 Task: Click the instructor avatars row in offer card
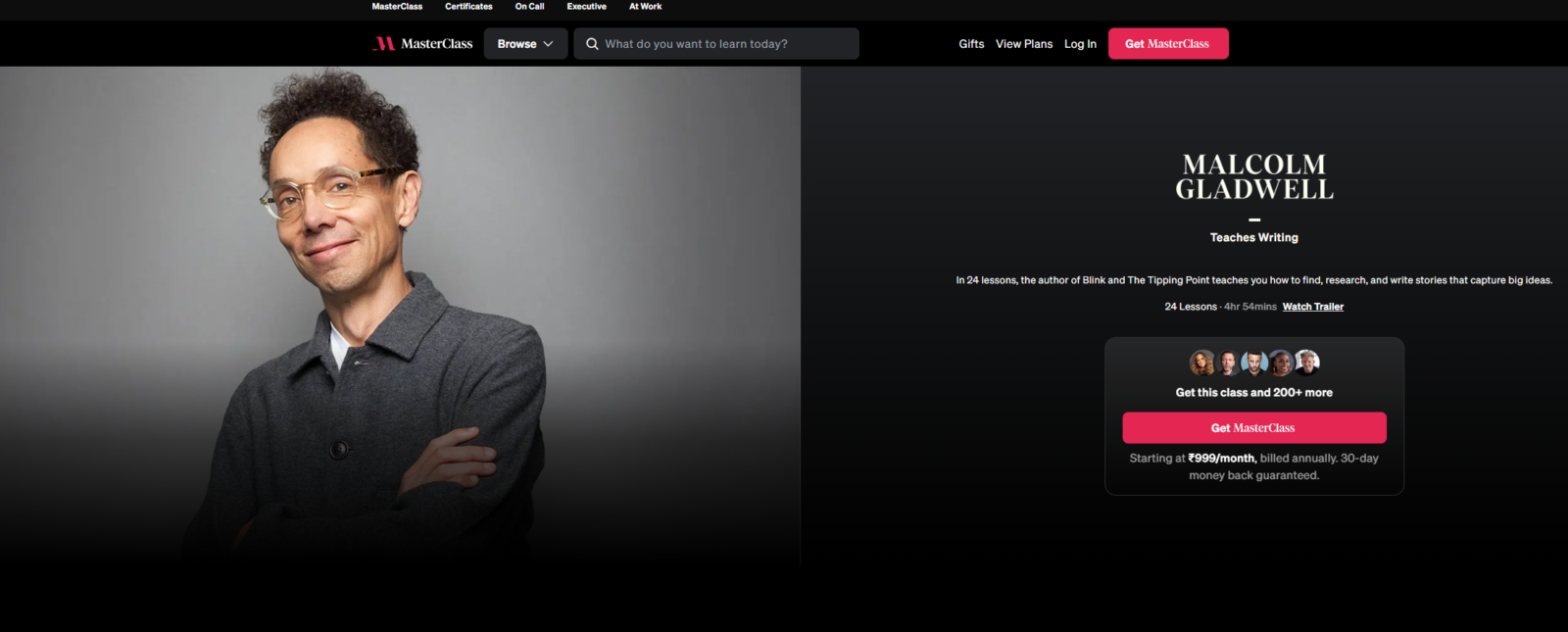tap(1254, 363)
